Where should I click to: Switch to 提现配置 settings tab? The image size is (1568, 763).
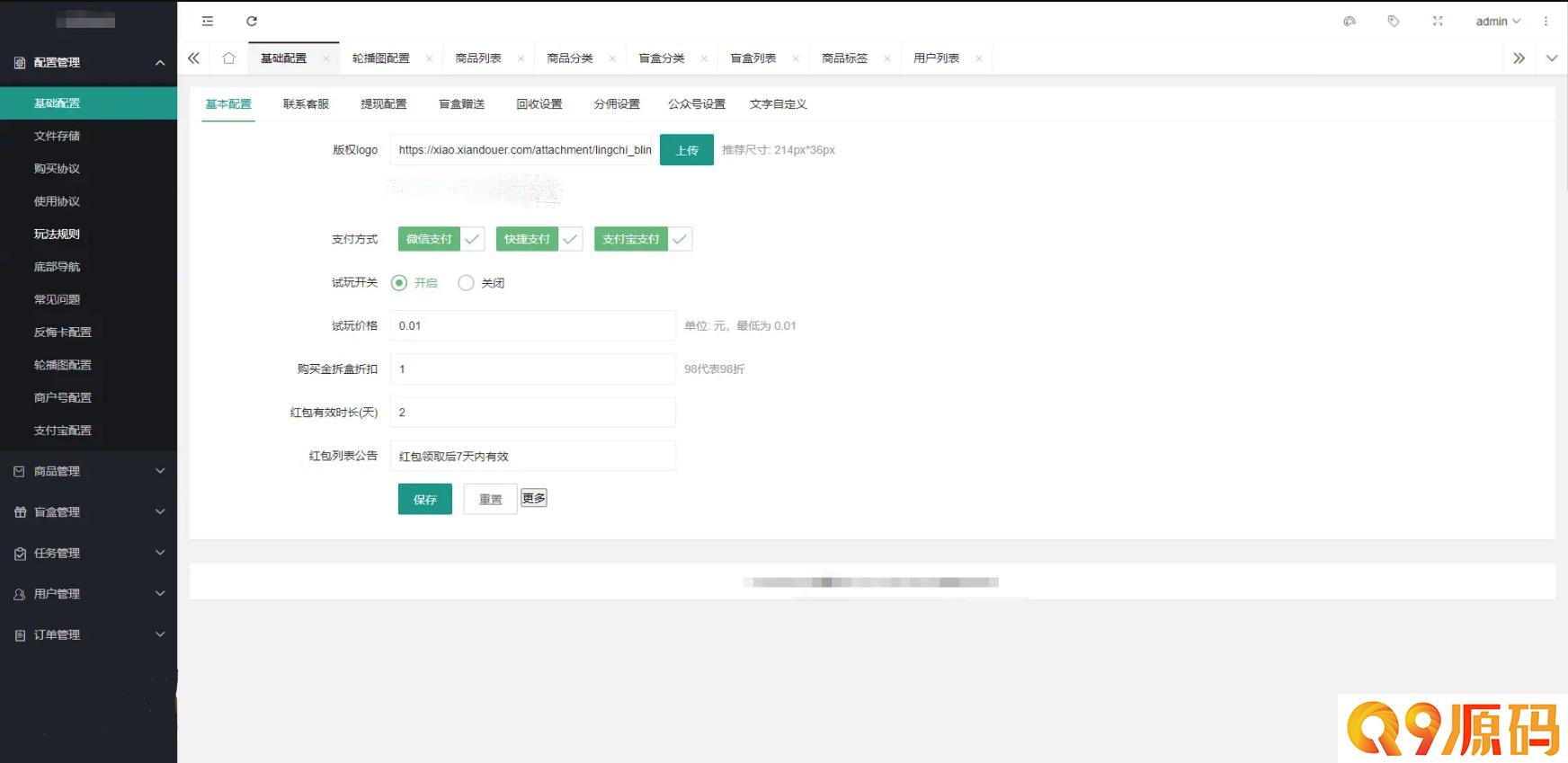(384, 104)
